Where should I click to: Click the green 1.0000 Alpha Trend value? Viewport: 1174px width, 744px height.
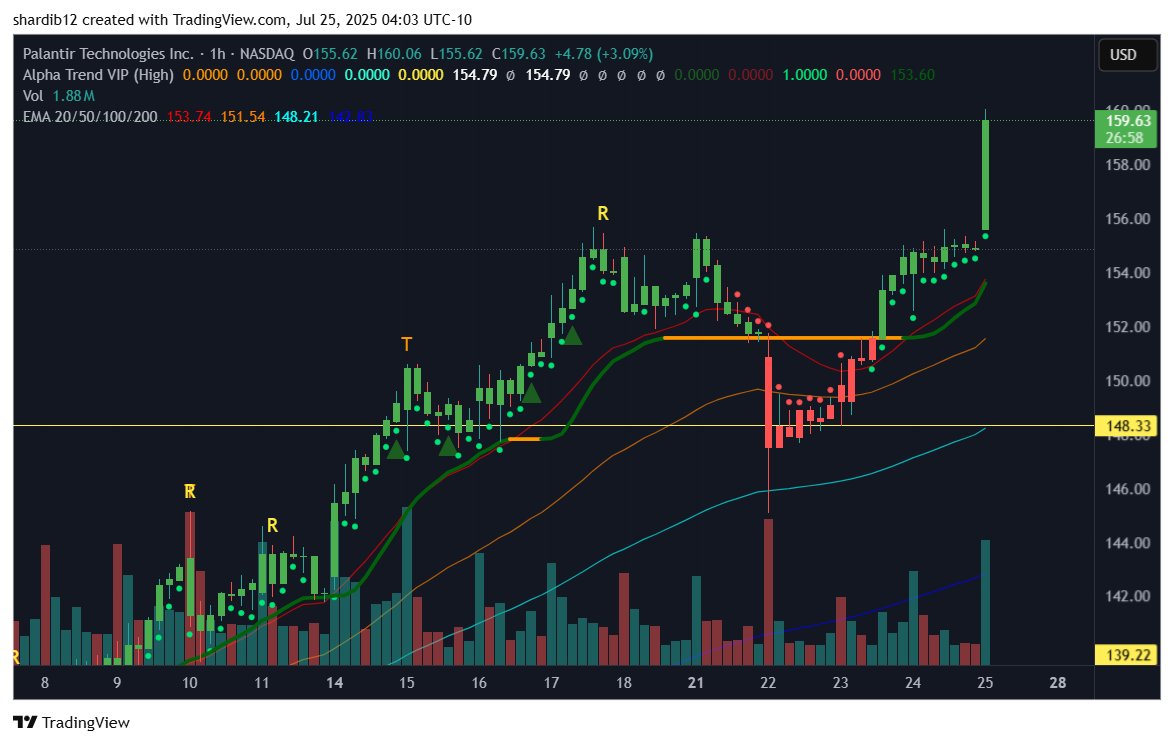(x=805, y=75)
